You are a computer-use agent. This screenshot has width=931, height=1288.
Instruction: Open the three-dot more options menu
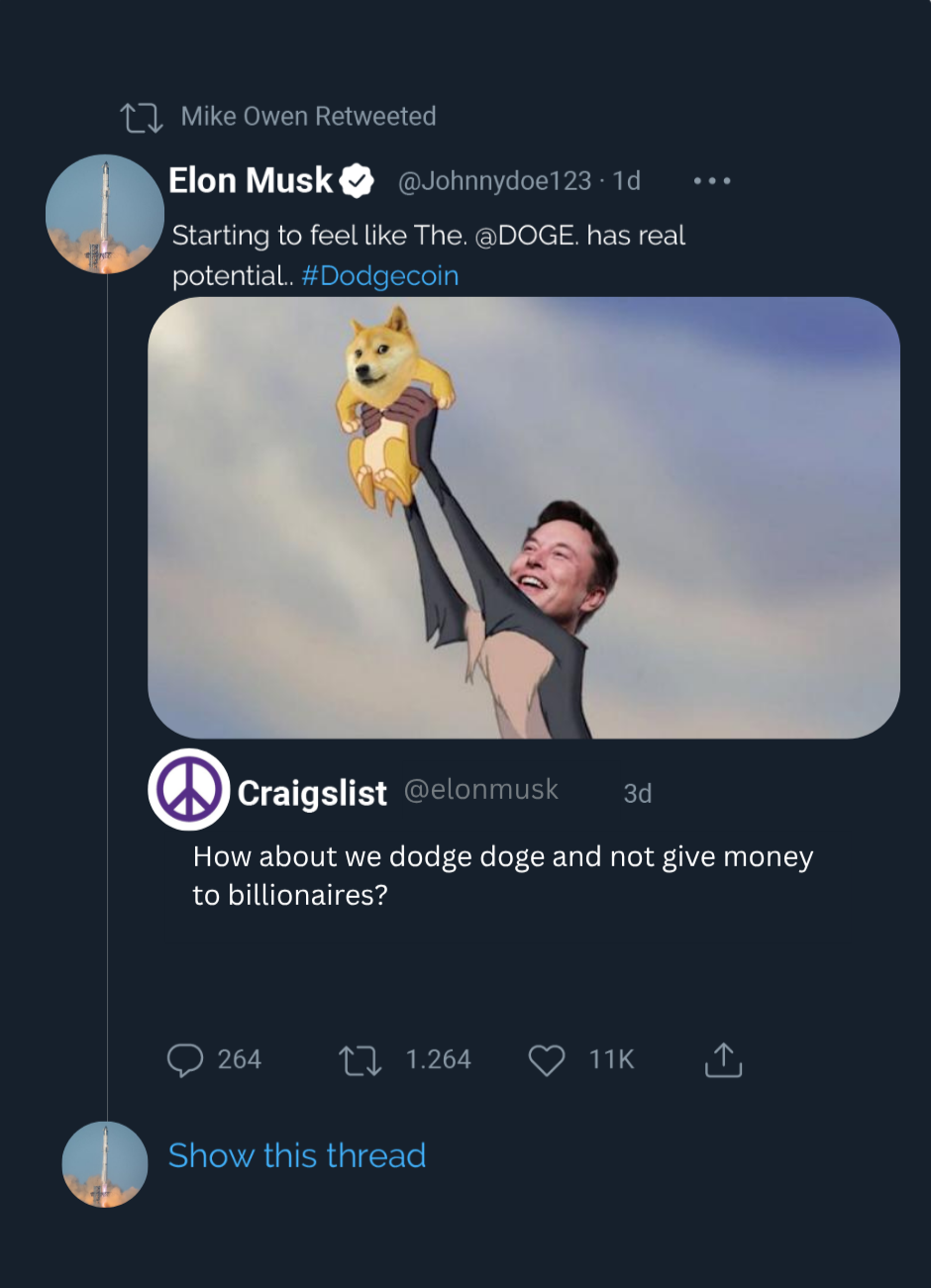click(712, 181)
